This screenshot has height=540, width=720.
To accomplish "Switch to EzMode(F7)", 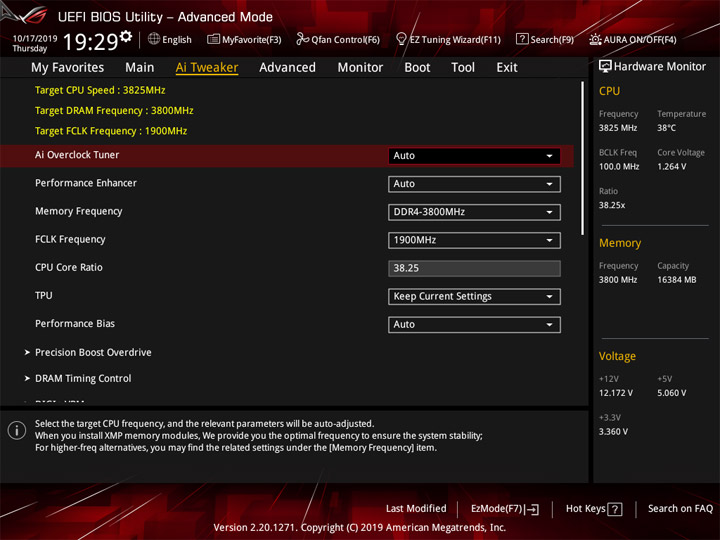I will point(505,509).
